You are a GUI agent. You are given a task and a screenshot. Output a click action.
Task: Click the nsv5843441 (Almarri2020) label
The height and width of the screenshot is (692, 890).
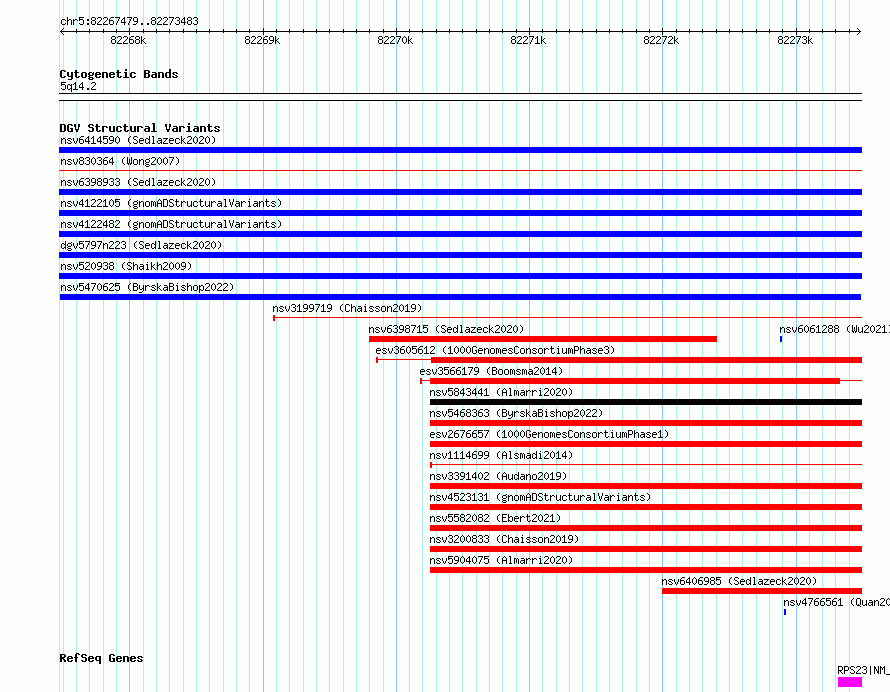pos(501,392)
